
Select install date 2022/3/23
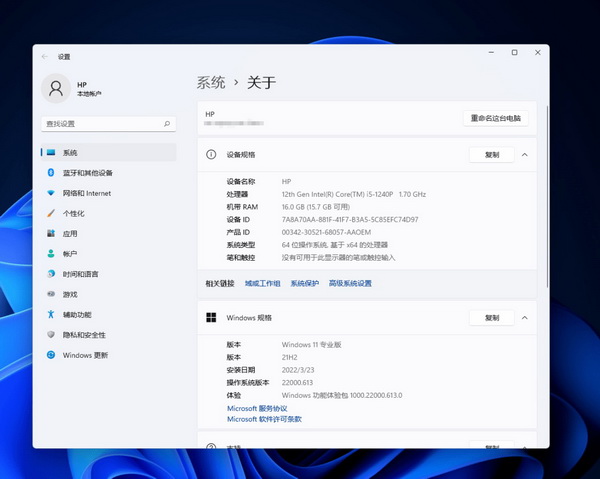click(298, 370)
